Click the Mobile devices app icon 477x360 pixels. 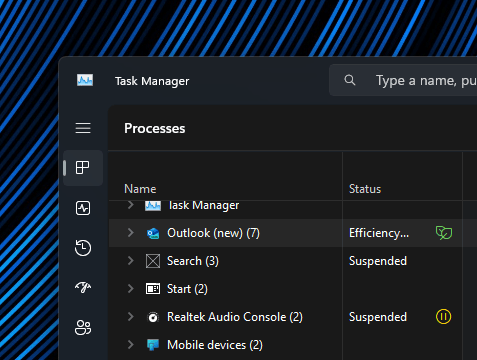pyautogui.click(x=153, y=345)
